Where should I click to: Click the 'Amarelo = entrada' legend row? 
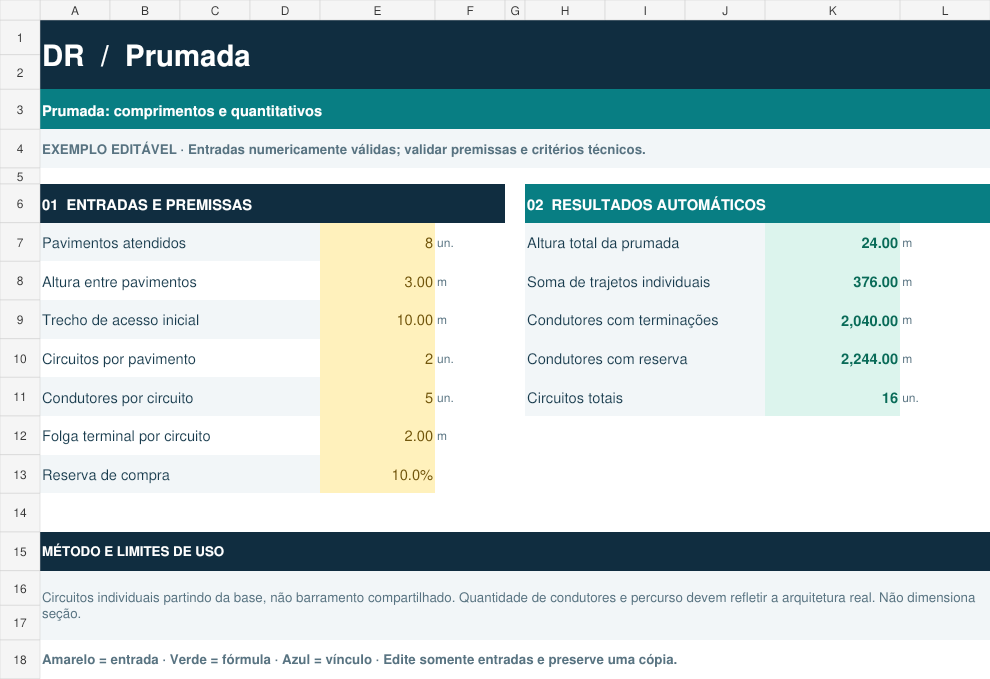click(x=515, y=659)
